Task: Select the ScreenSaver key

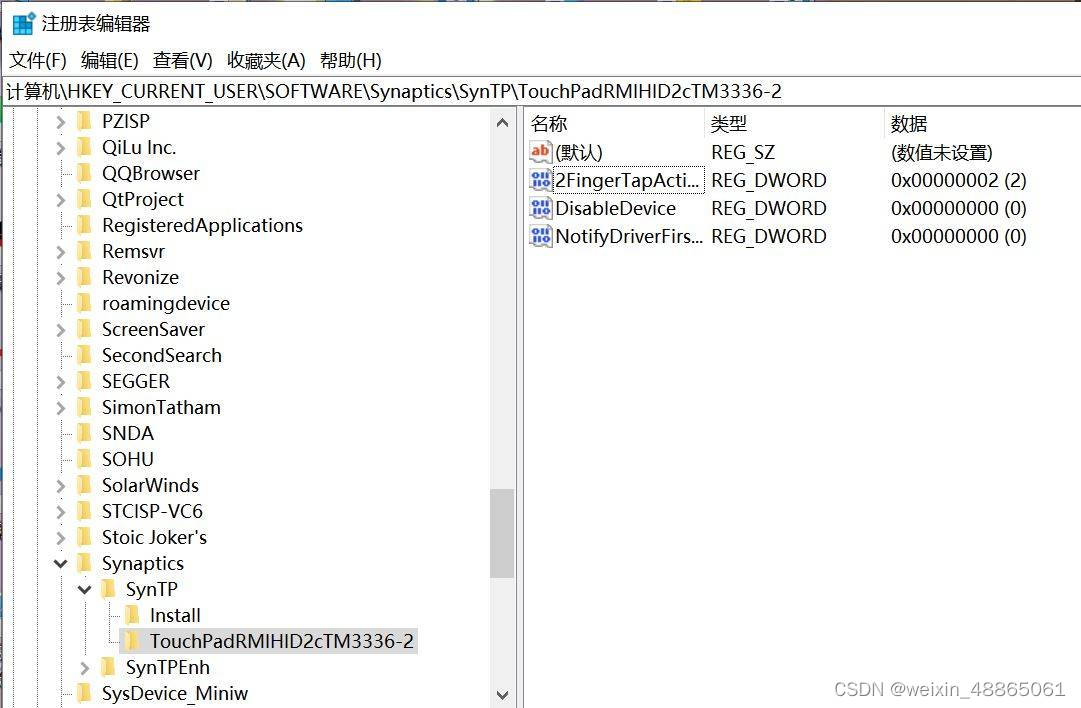Action: coord(153,330)
